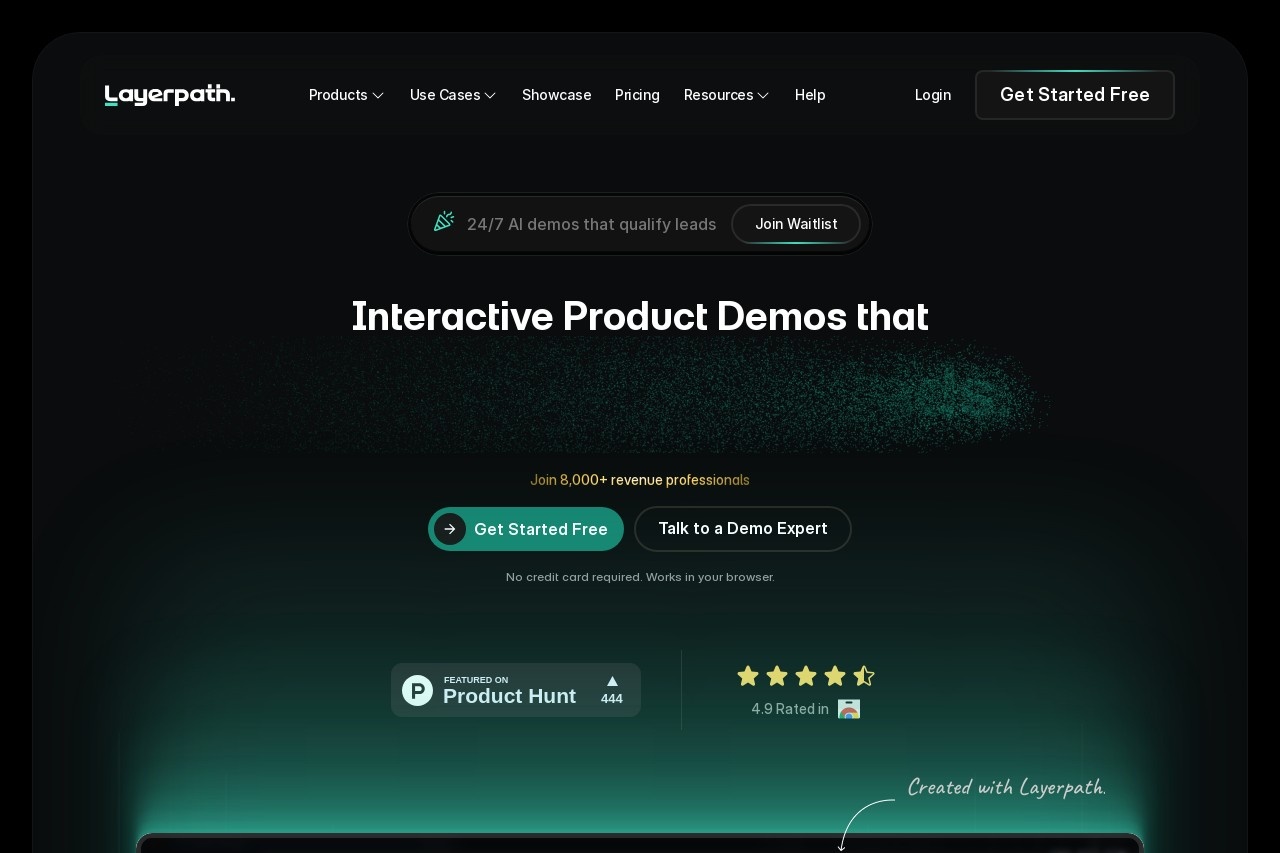Click header Get Started Free button
The width and height of the screenshot is (1280, 853).
pos(1075,95)
